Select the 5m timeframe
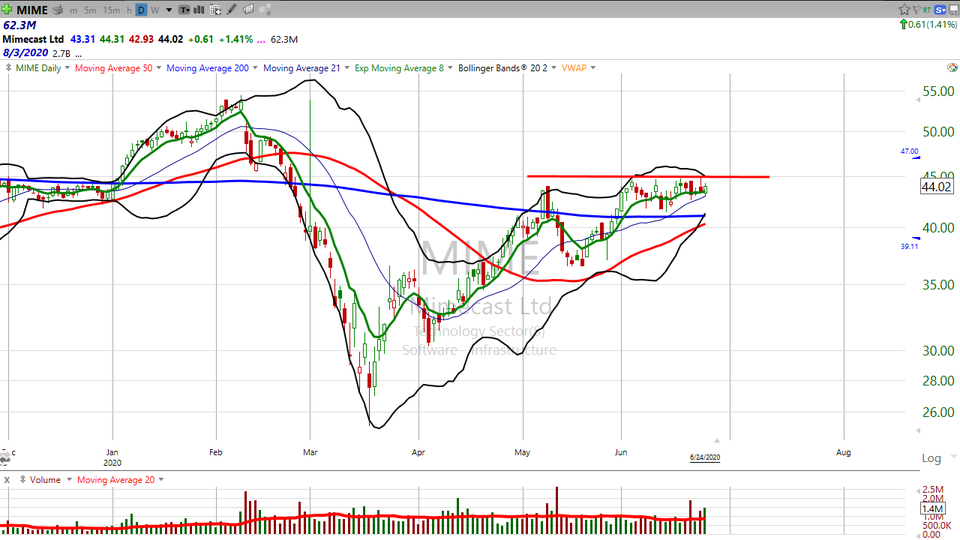This screenshot has height=540, width=960. [90, 10]
